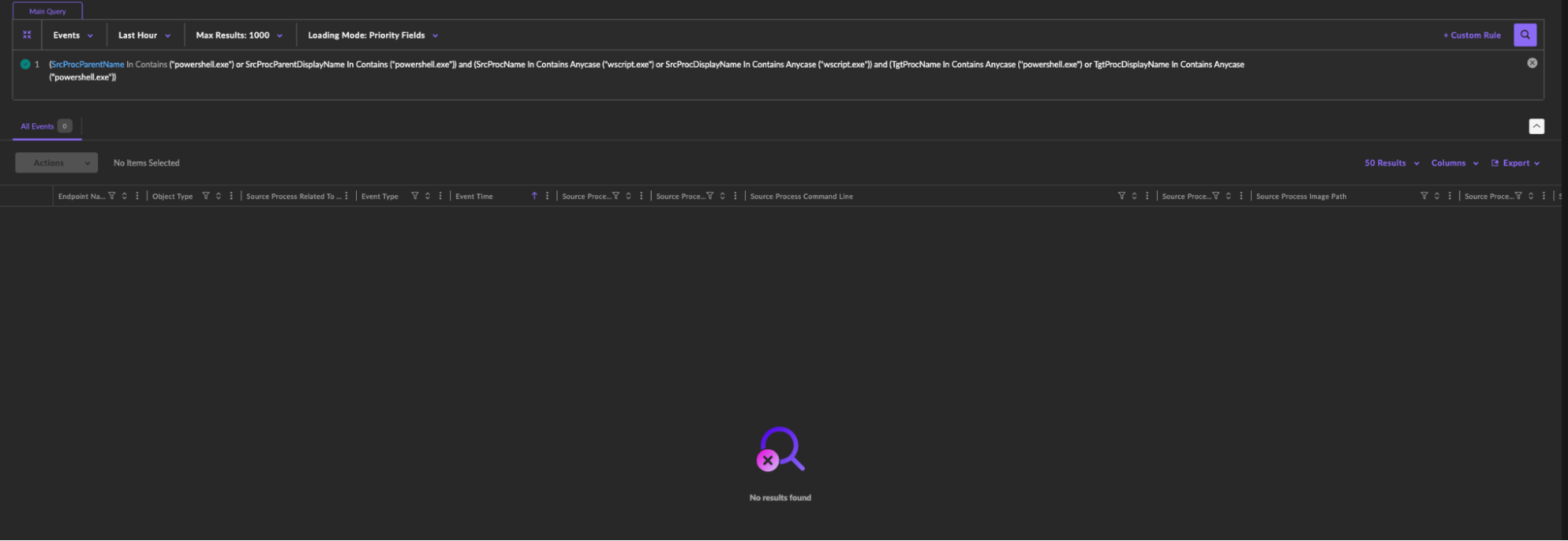
Task: Click the expand query editor icon
Action: click(27, 35)
